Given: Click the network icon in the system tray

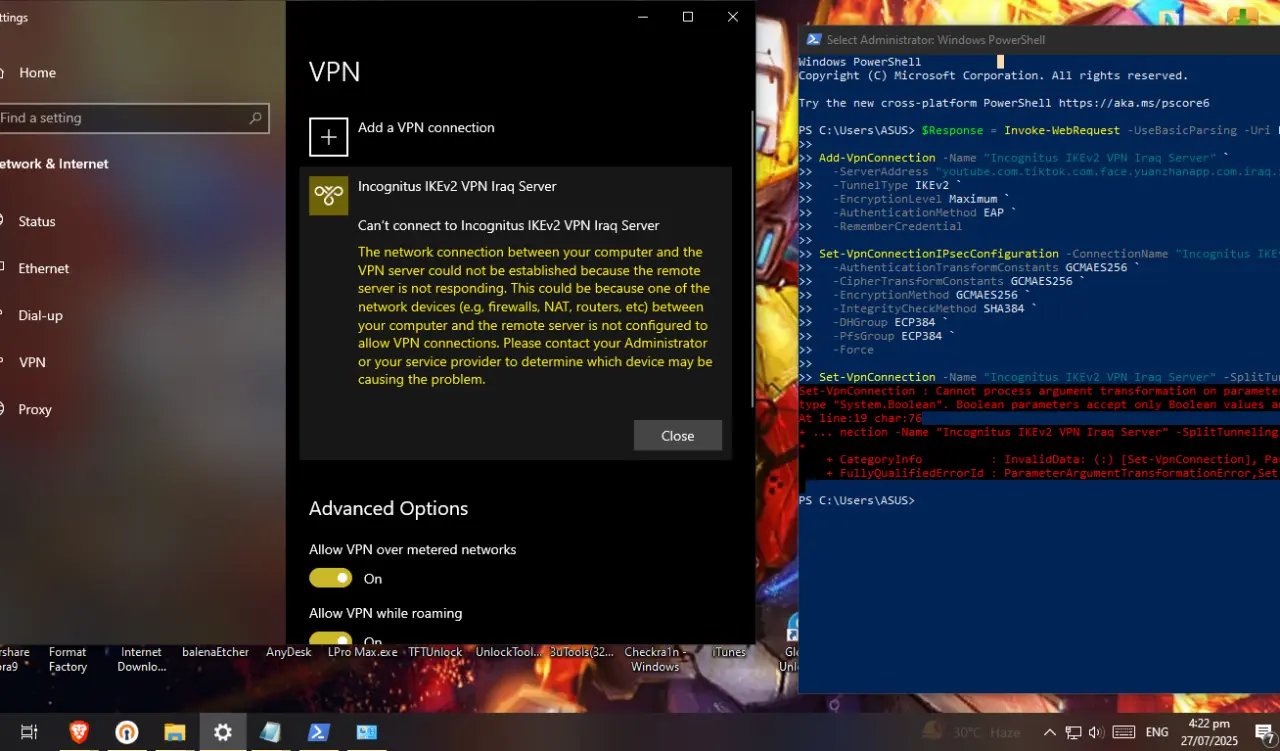Looking at the screenshot, I should click(x=1072, y=732).
